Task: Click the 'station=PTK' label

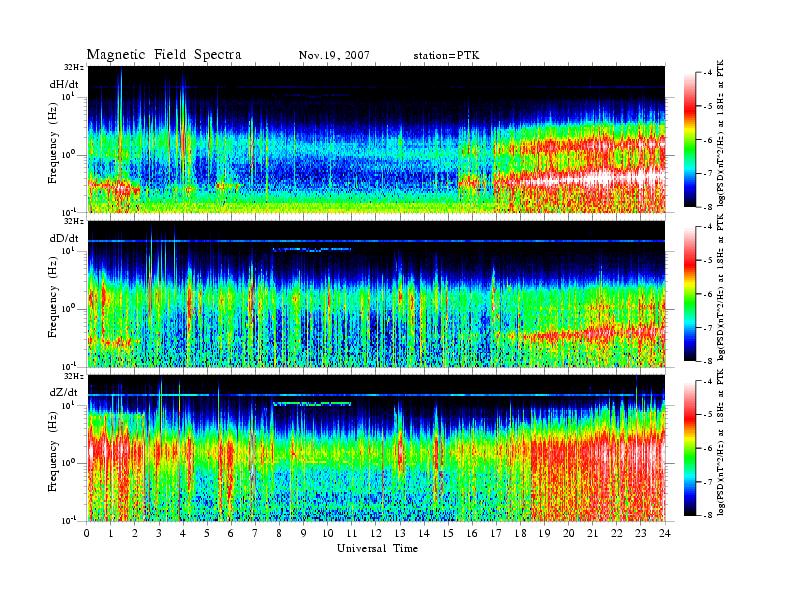Action: [x=446, y=55]
